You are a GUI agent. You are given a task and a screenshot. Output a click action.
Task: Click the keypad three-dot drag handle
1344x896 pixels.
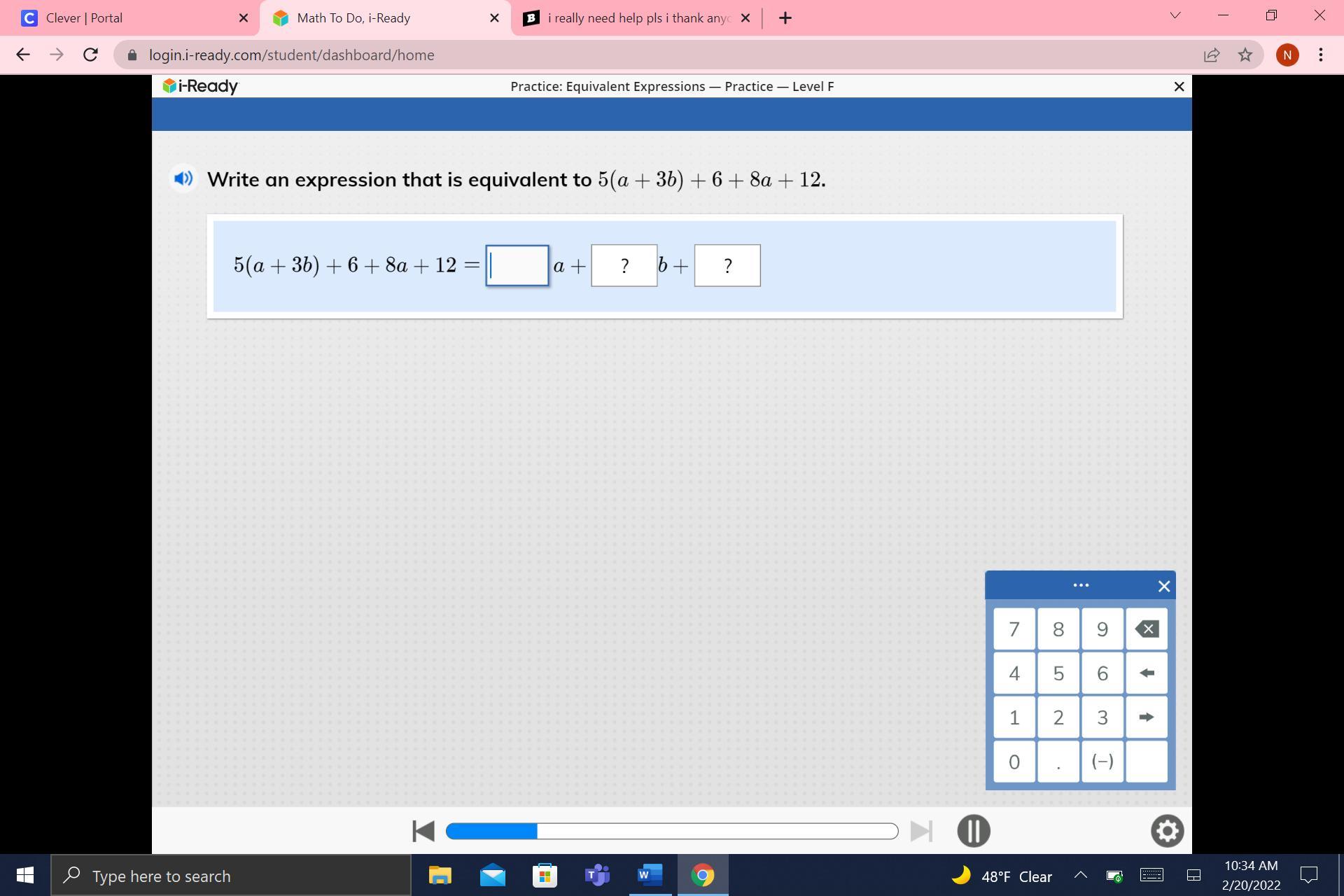click(1080, 585)
